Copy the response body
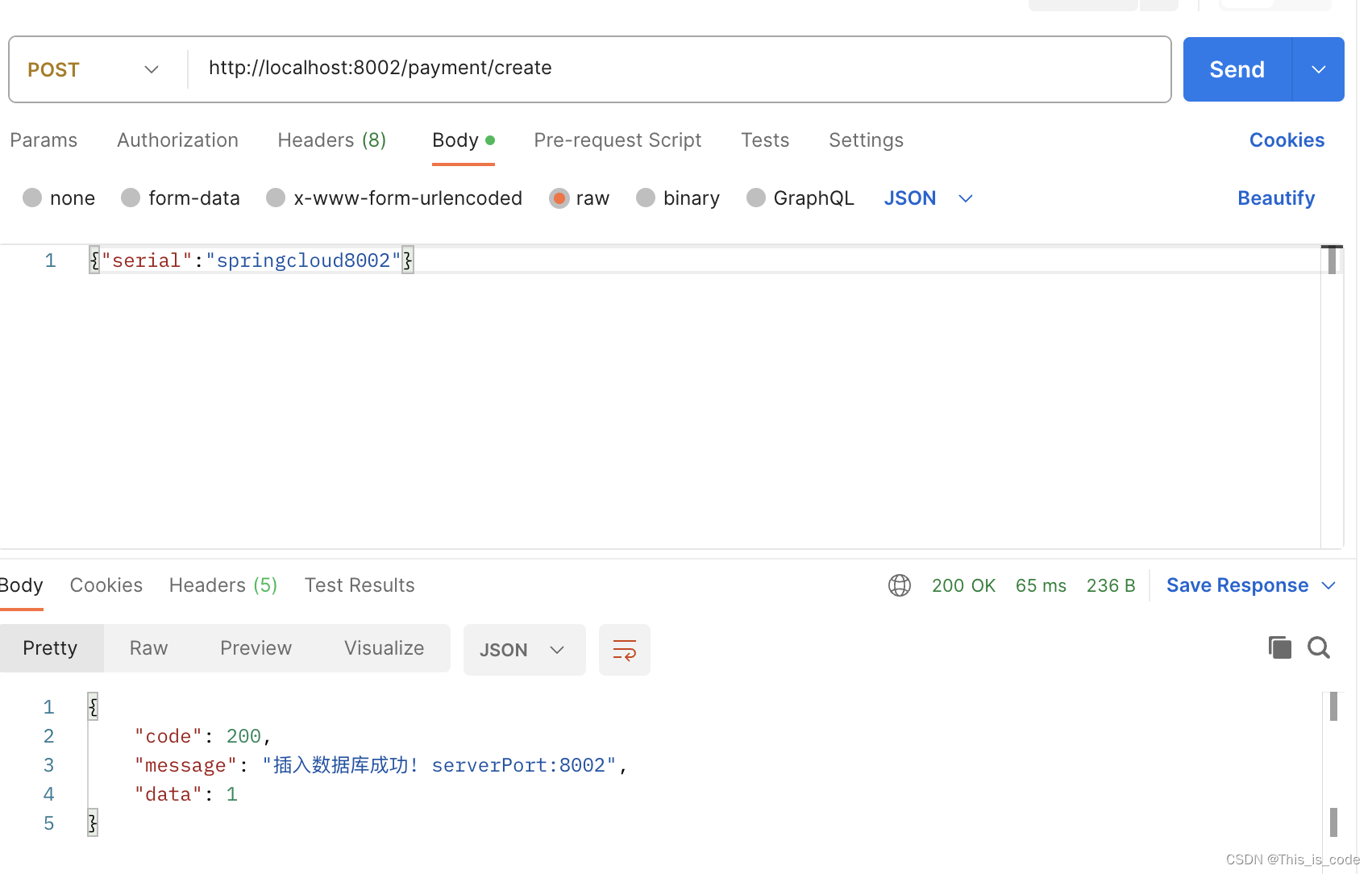 pos(1279,647)
